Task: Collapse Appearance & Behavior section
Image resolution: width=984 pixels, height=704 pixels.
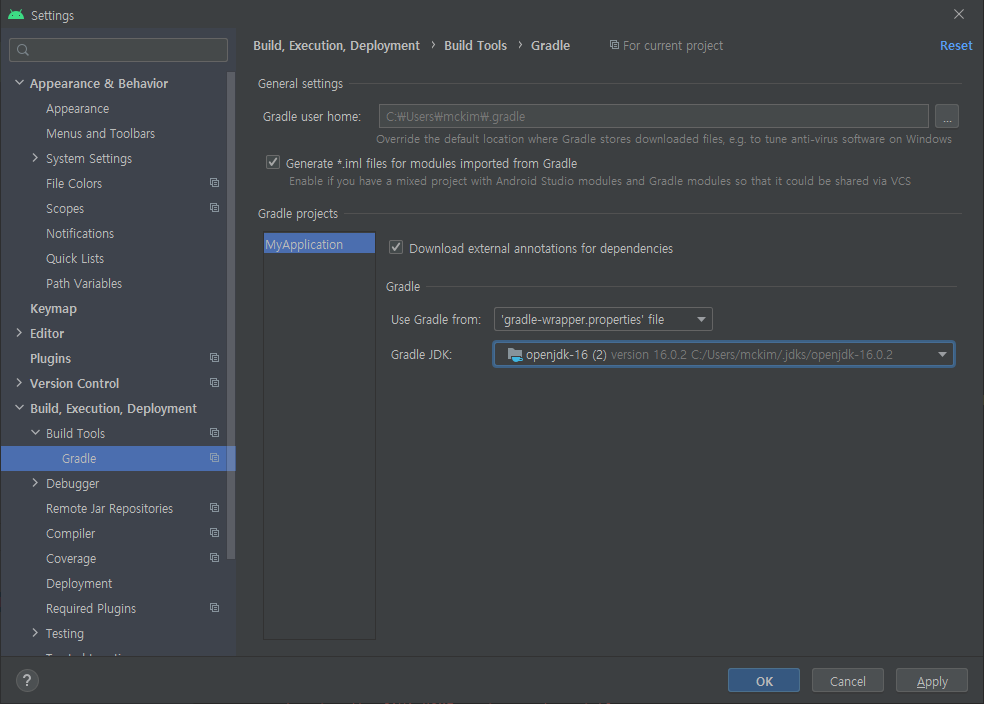Action: [19, 83]
